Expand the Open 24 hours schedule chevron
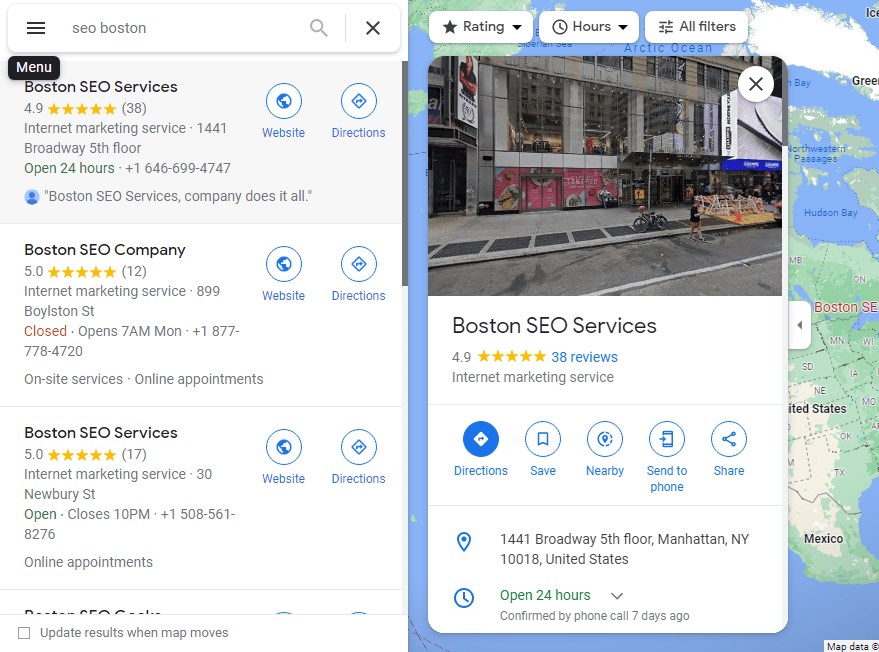879x652 pixels. tap(617, 595)
